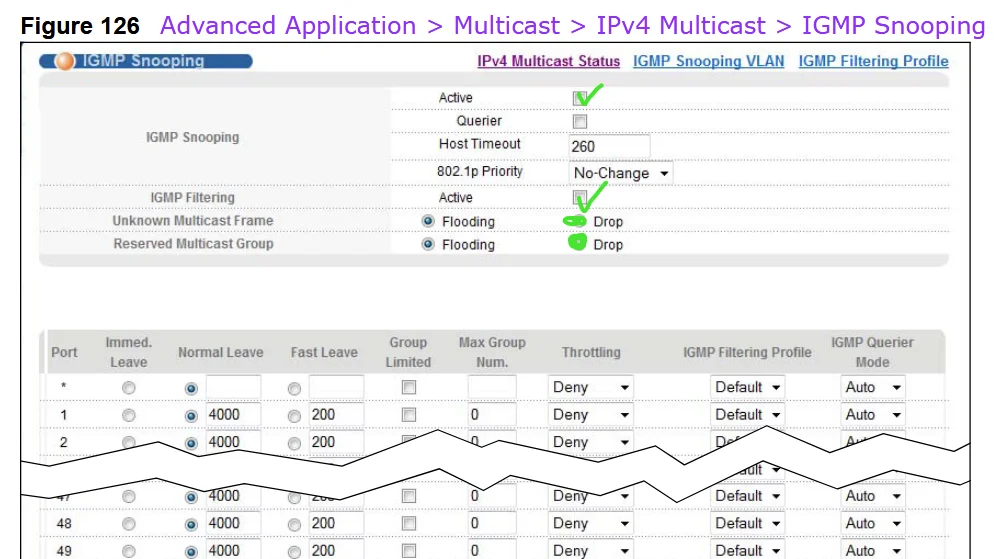Open the 802.1p Priority No-Change dropdown
The height and width of the screenshot is (559, 994).
pos(621,173)
